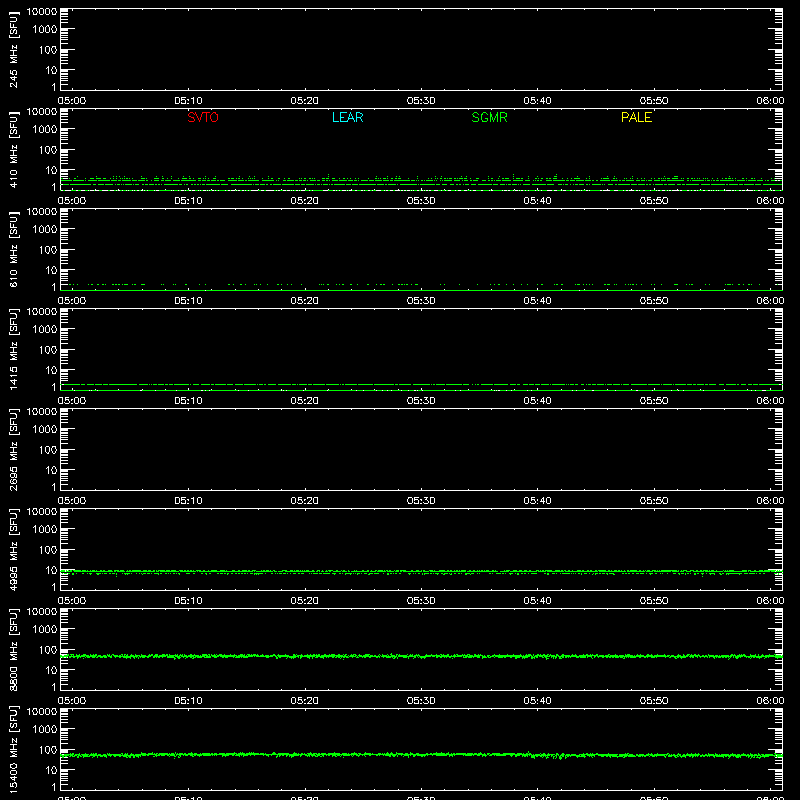Click 05:50 time label under 610 MHz panel
The width and height of the screenshot is (800, 800).
[x=654, y=301]
